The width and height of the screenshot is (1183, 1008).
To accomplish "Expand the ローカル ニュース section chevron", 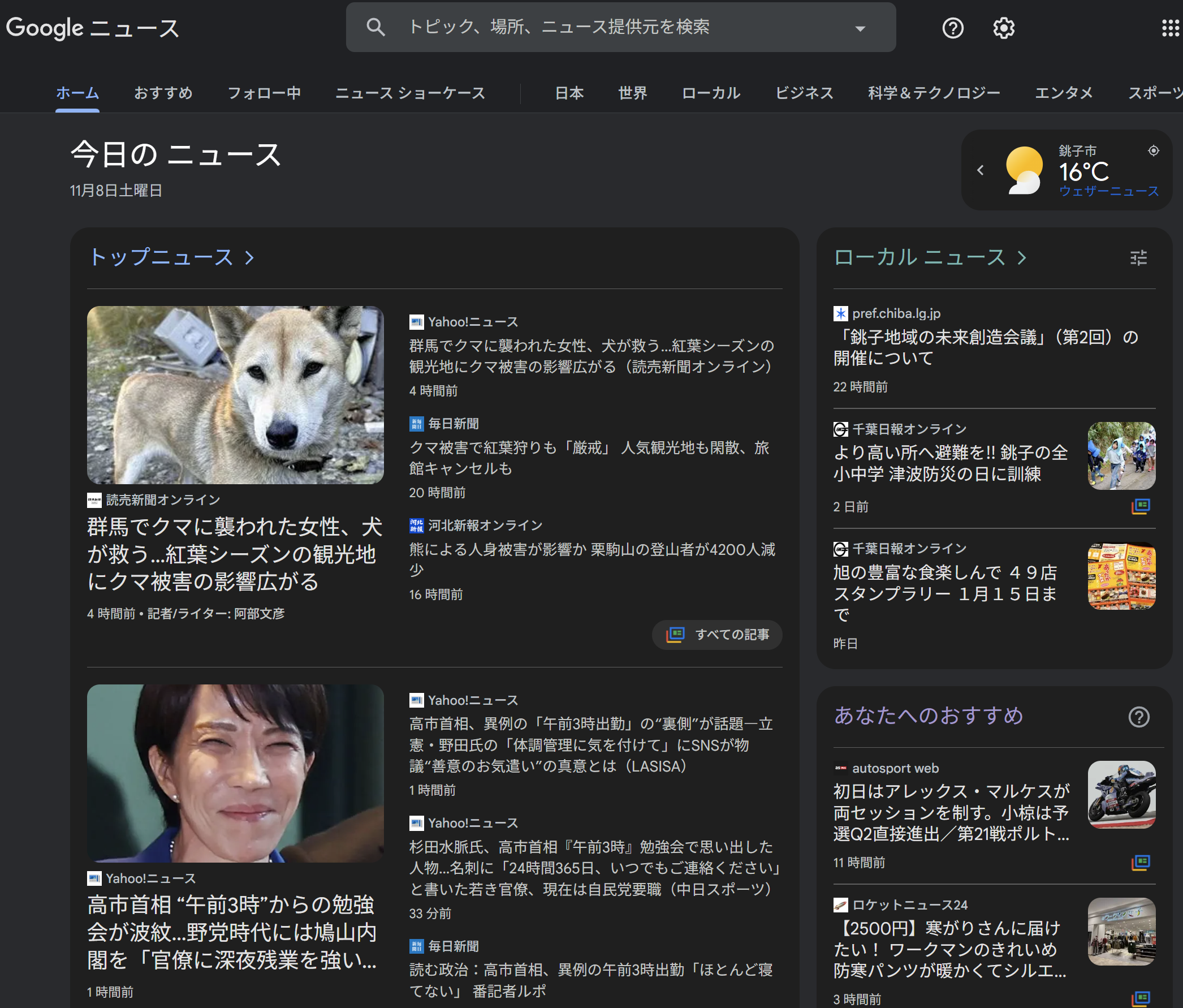I will tap(1021, 257).
